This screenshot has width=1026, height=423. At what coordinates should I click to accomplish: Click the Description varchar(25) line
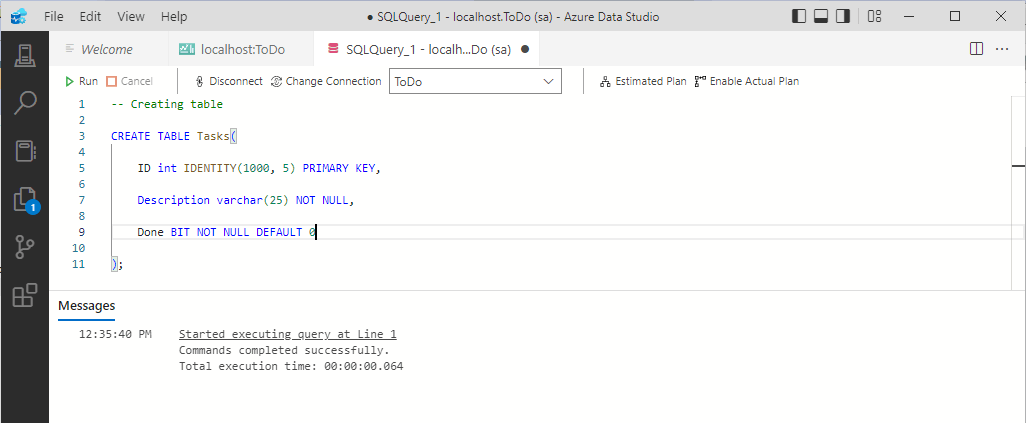click(x=246, y=200)
